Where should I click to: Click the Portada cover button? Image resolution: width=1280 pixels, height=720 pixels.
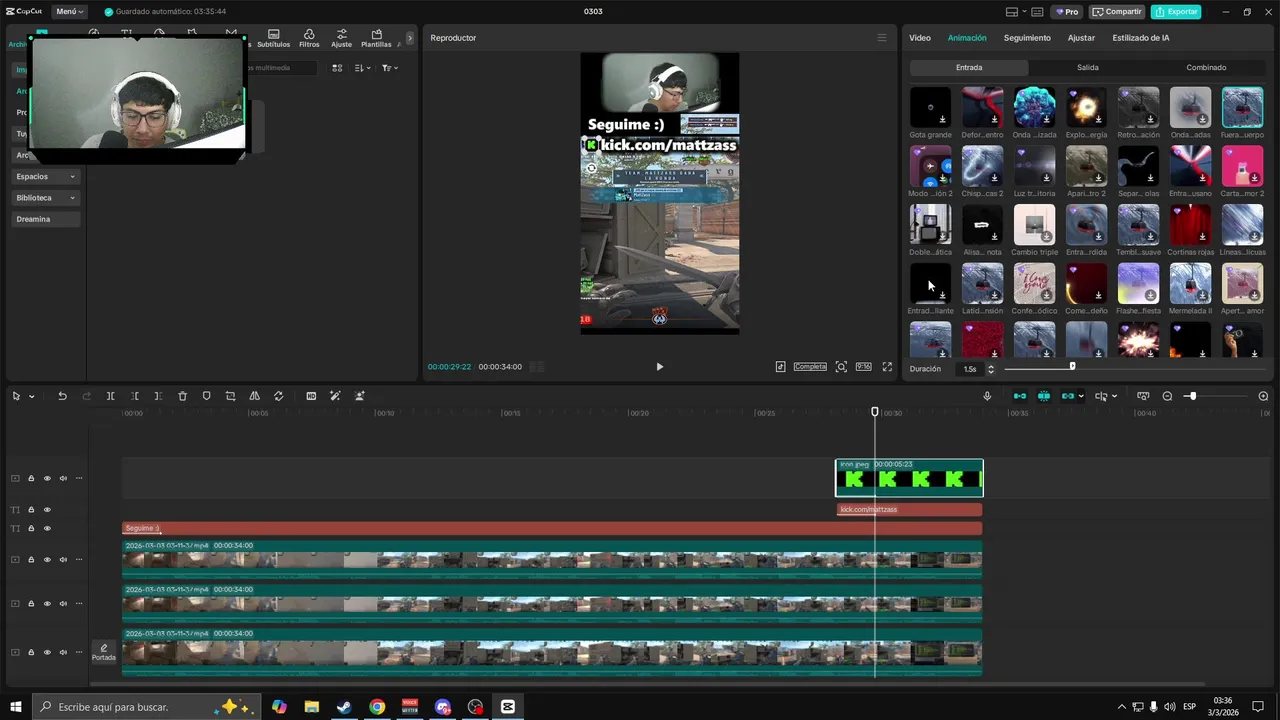[104, 652]
